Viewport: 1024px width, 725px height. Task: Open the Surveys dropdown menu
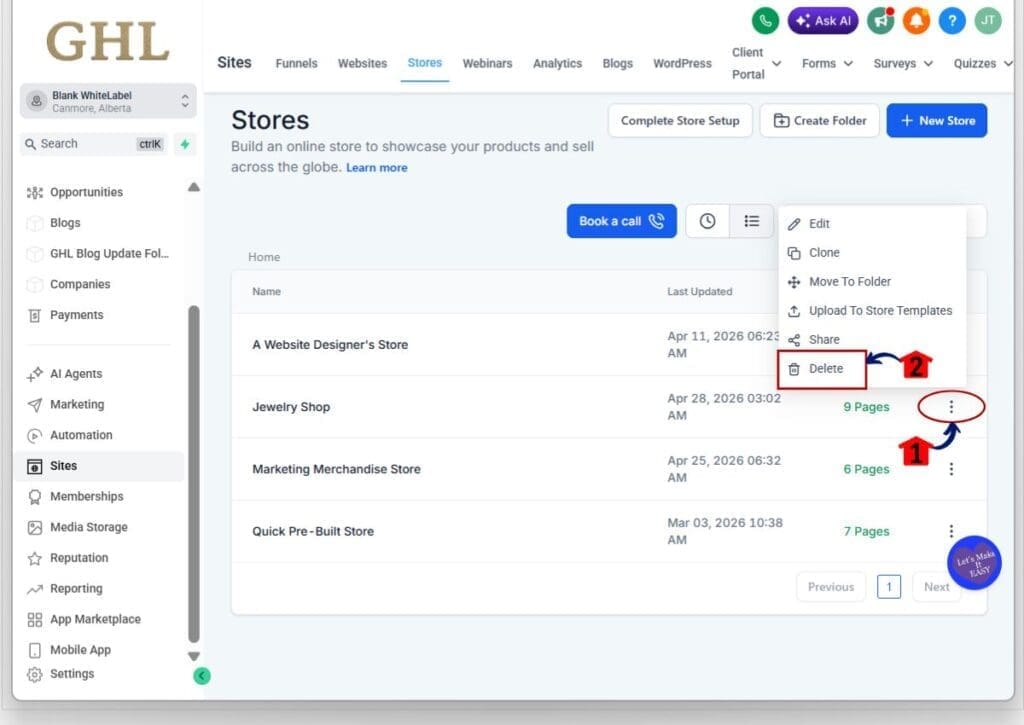pyautogui.click(x=902, y=63)
